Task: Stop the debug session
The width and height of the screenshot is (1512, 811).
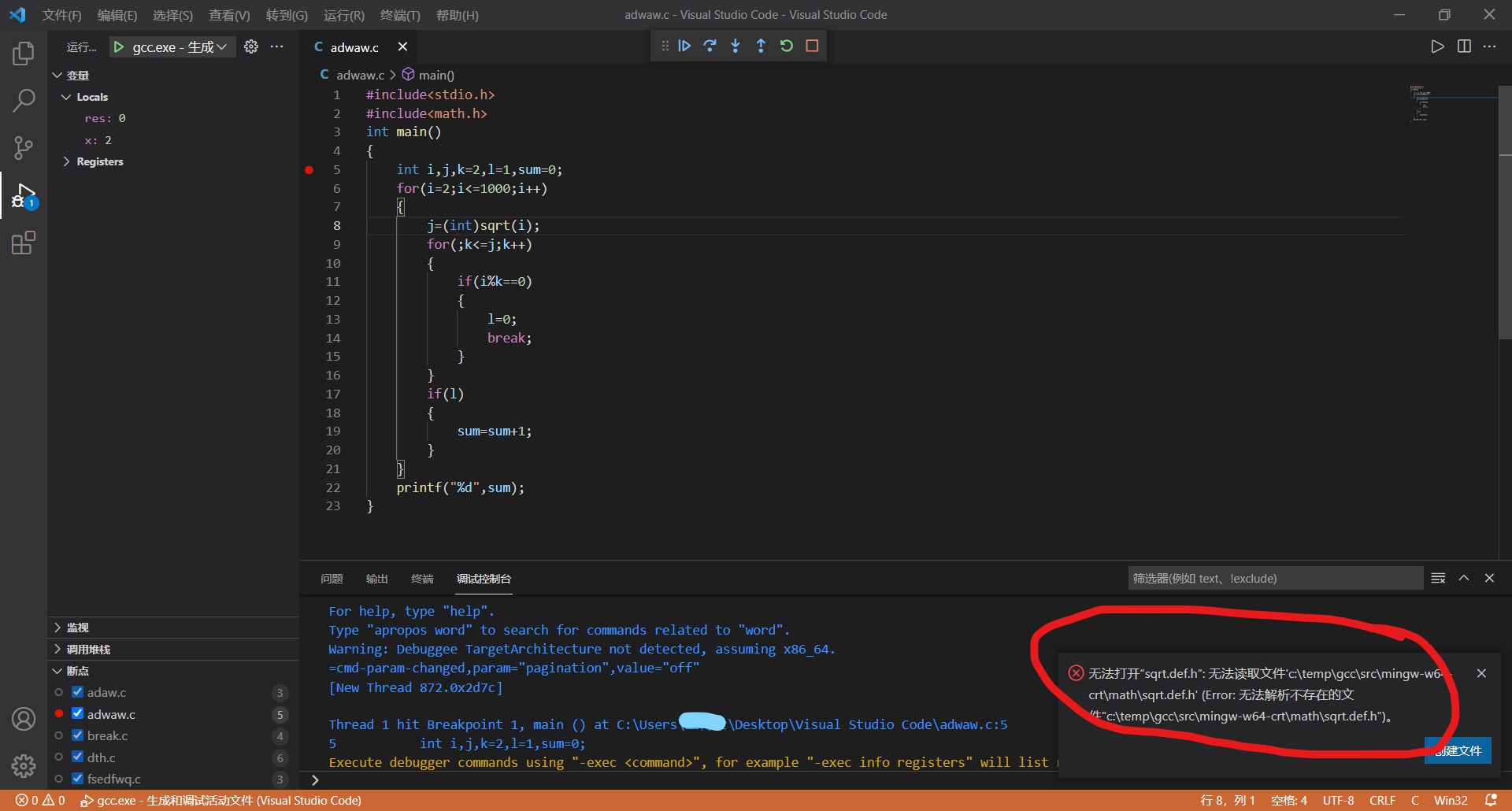Action: point(812,46)
